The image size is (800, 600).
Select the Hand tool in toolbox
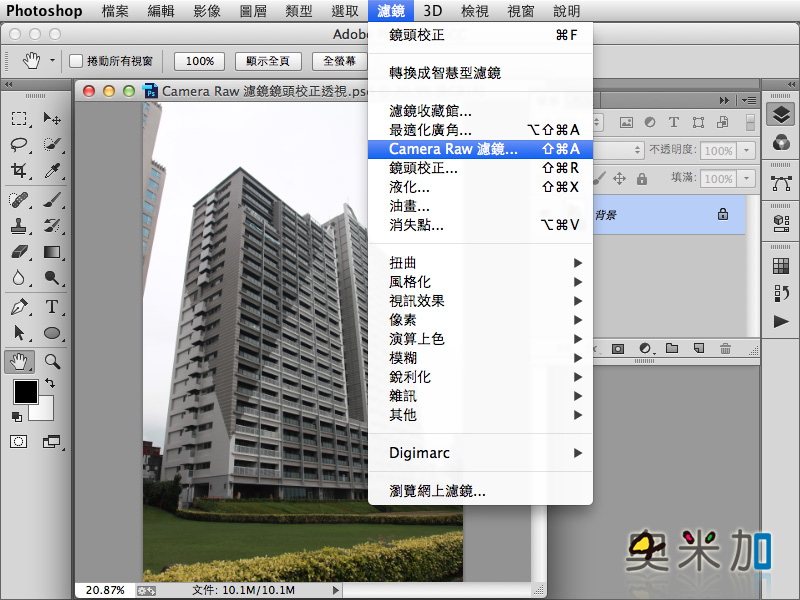[x=19, y=362]
